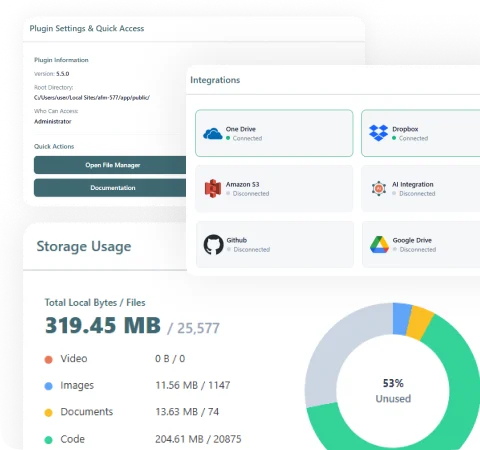Open the Dropbox integration card

(421, 133)
